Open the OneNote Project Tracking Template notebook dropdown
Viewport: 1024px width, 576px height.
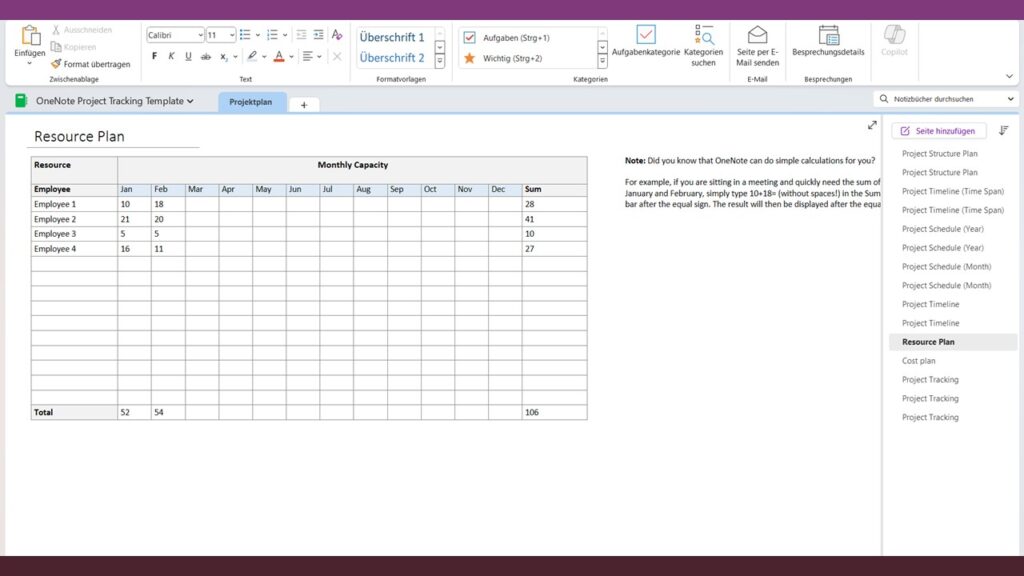(x=114, y=101)
